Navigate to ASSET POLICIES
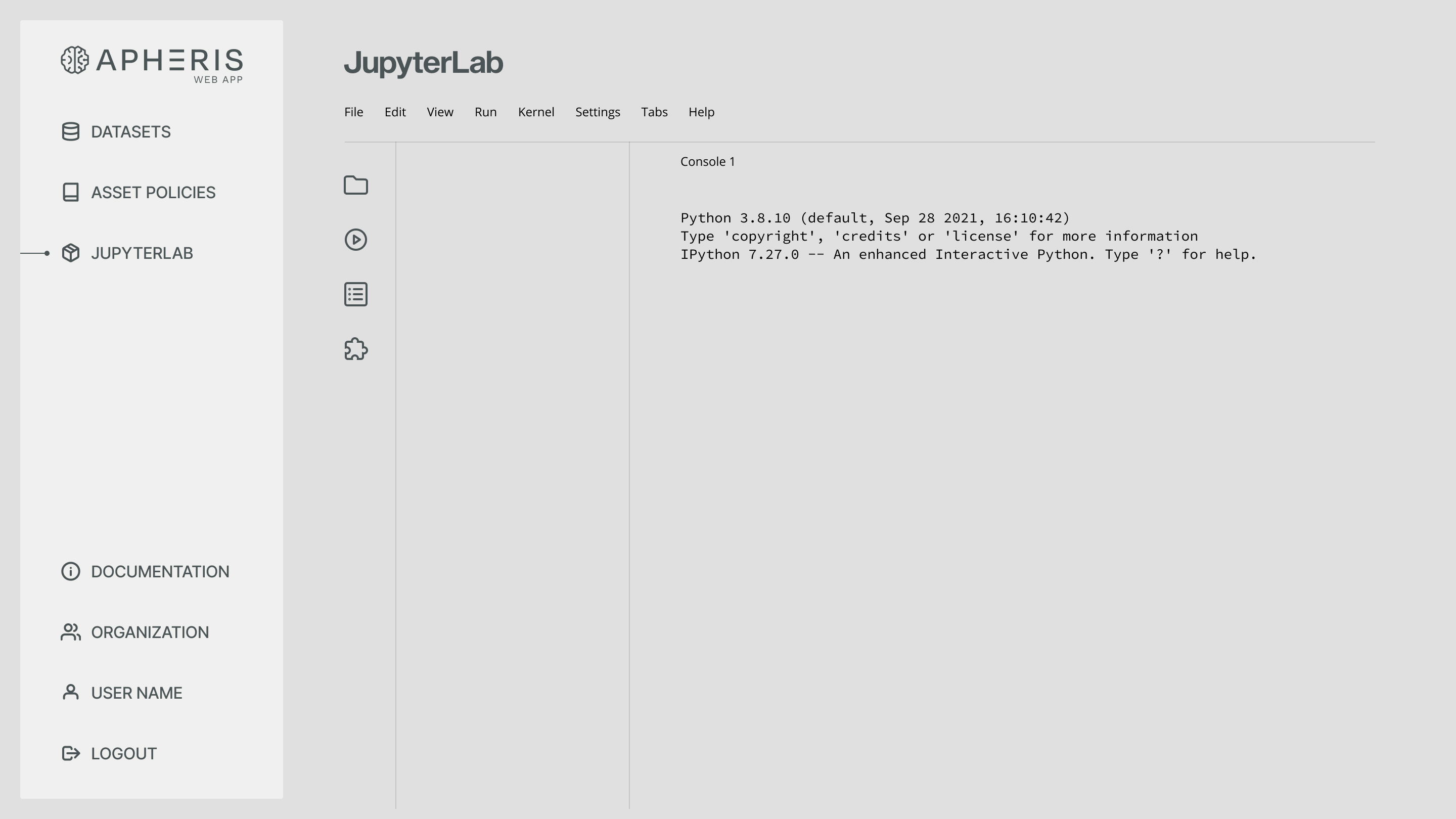1456x819 pixels. (x=153, y=192)
